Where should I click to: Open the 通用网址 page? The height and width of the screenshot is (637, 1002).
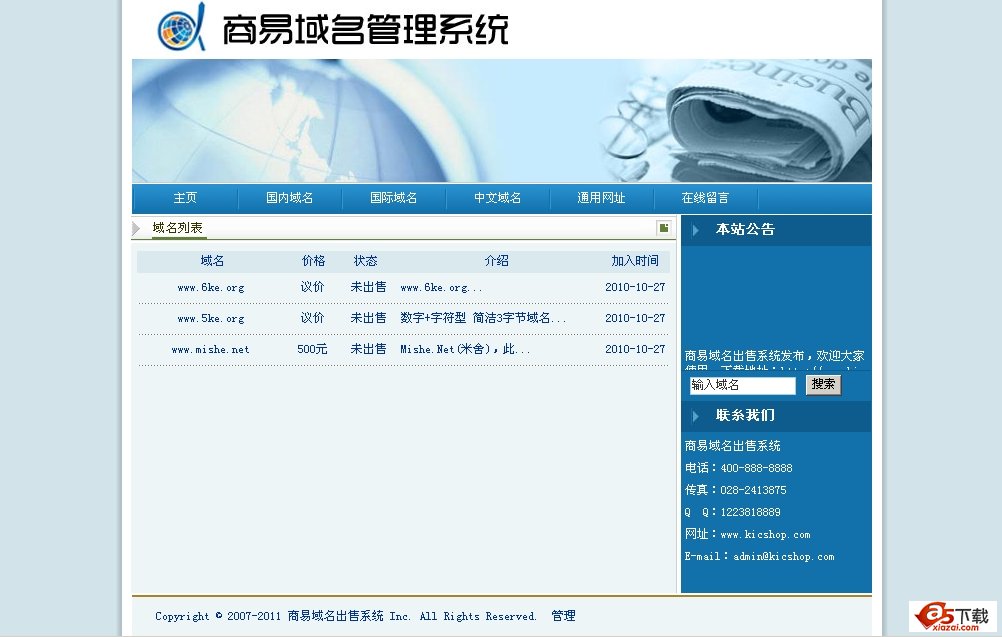pos(601,198)
